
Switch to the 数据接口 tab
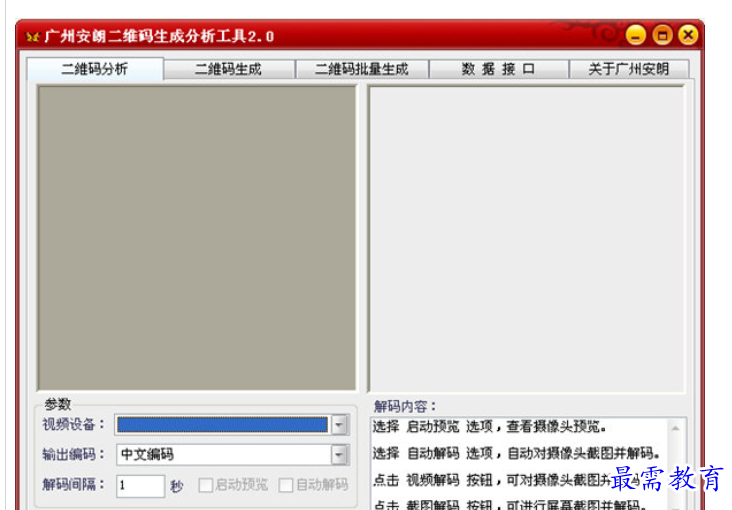[x=498, y=70]
